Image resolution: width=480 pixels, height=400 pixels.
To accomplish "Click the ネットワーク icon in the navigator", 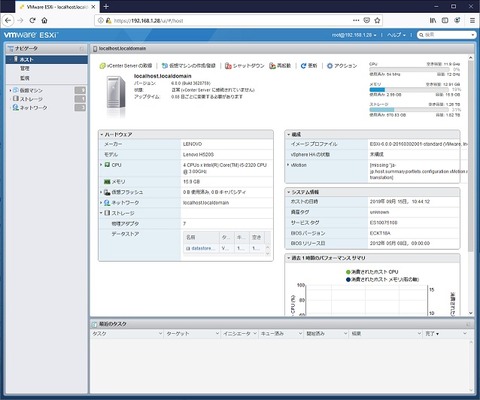I will pyautogui.click(x=16, y=107).
